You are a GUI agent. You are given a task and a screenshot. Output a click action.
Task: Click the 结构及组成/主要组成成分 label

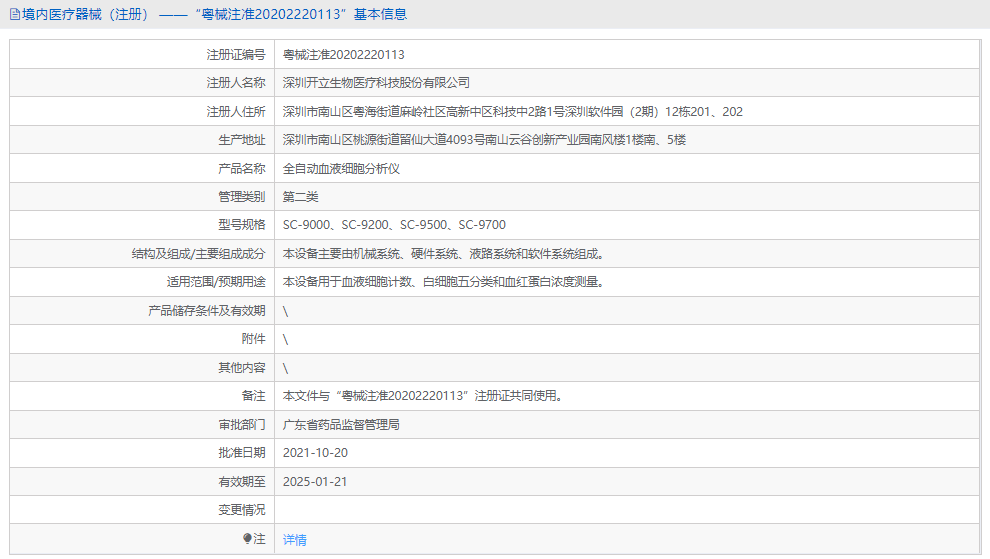[198, 254]
